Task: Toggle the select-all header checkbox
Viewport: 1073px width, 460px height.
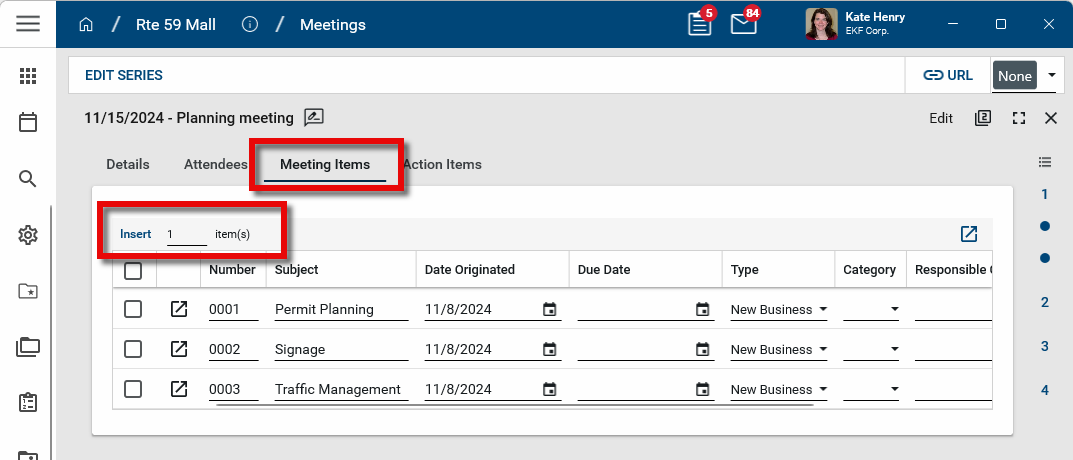Action: click(133, 270)
